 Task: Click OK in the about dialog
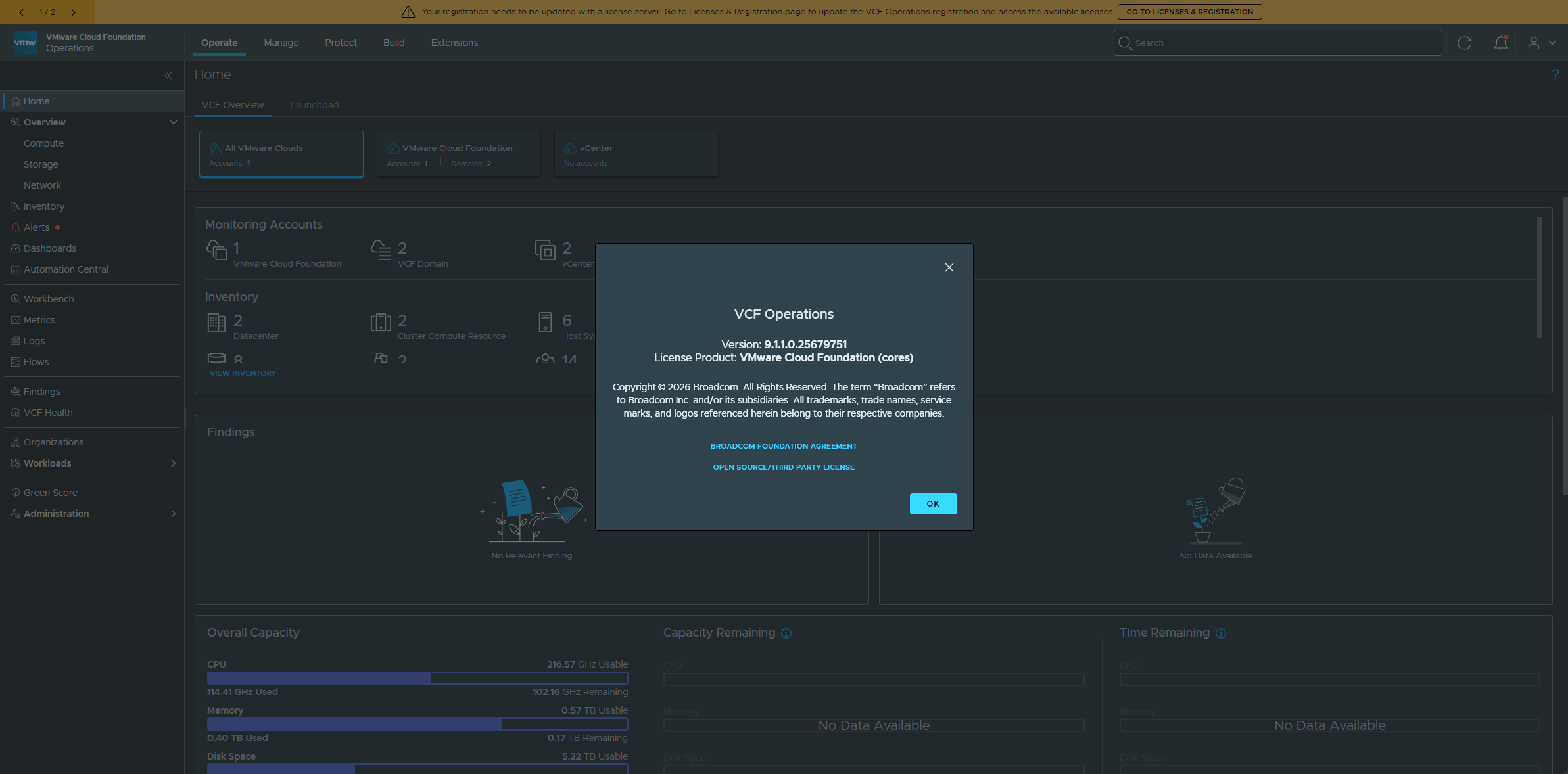[x=933, y=504]
